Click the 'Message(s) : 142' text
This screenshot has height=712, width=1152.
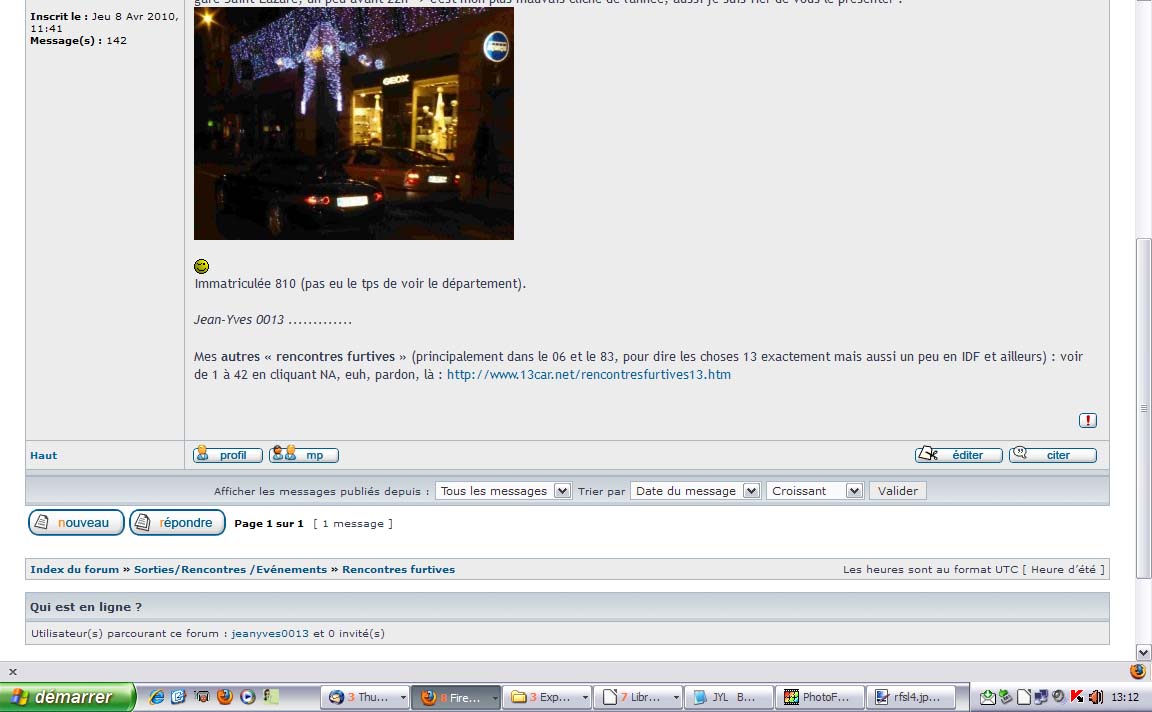79,41
